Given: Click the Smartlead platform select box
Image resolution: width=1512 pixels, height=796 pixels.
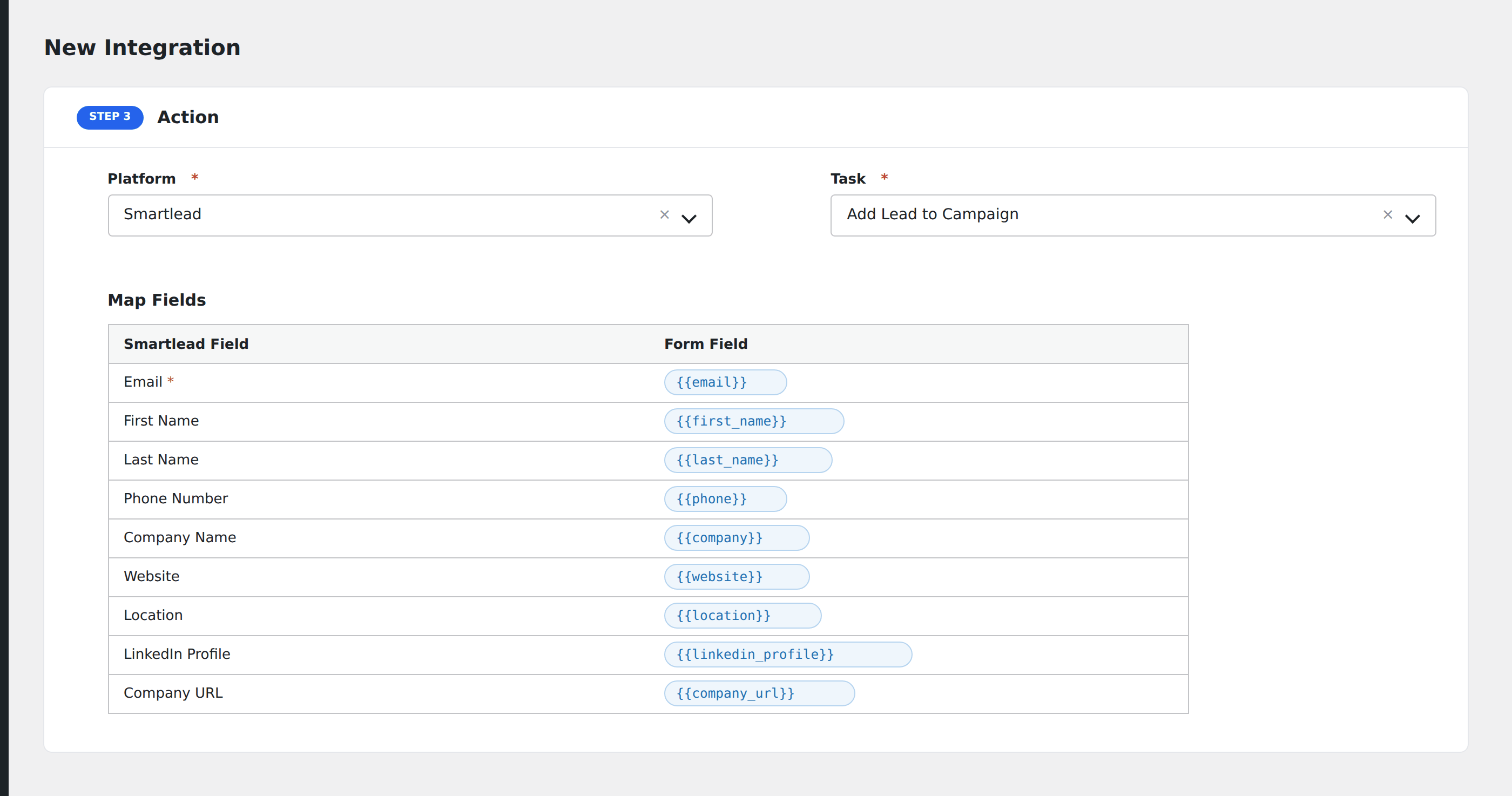Looking at the screenshot, I should pyautogui.click(x=410, y=215).
